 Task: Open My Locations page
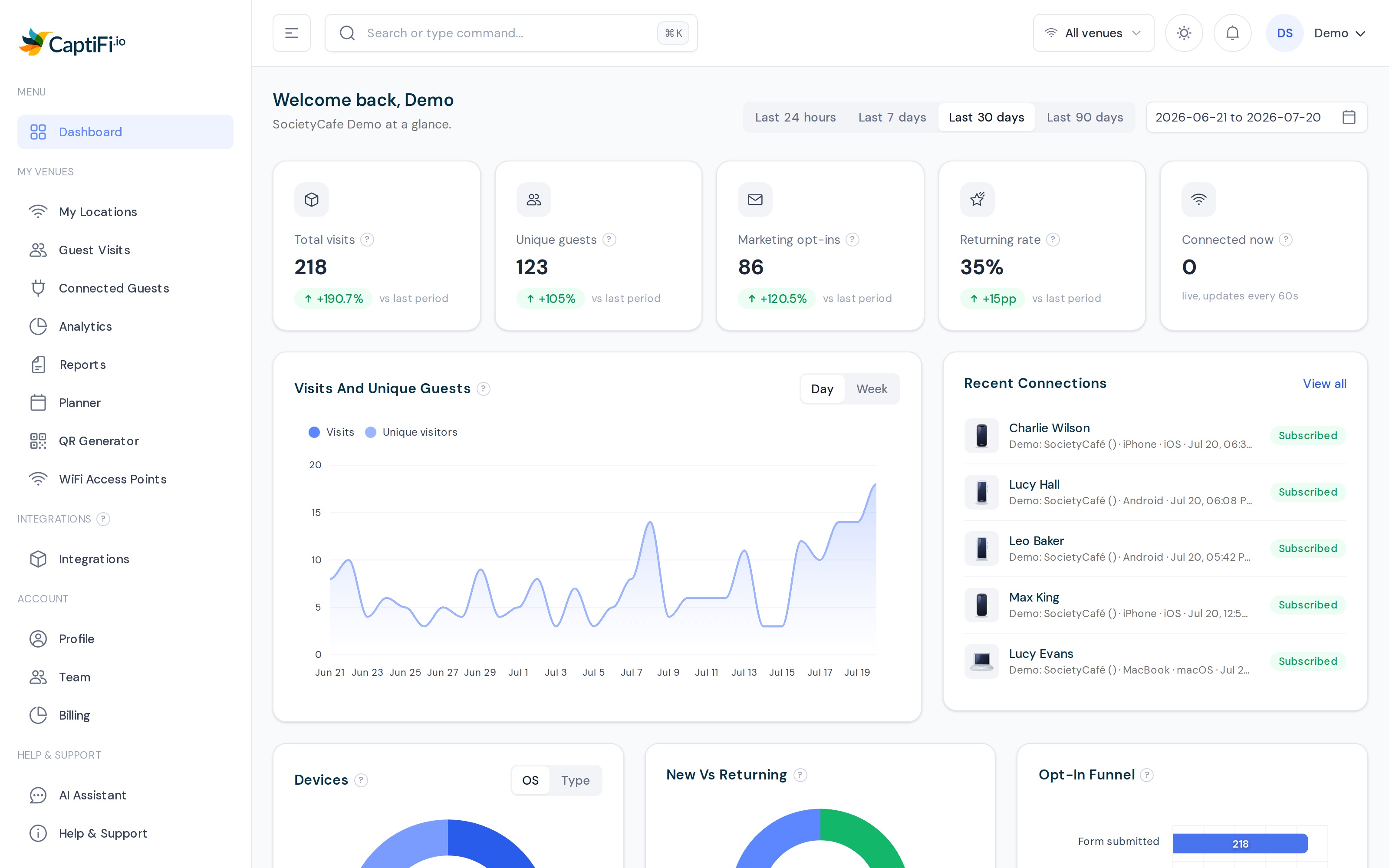point(125,212)
